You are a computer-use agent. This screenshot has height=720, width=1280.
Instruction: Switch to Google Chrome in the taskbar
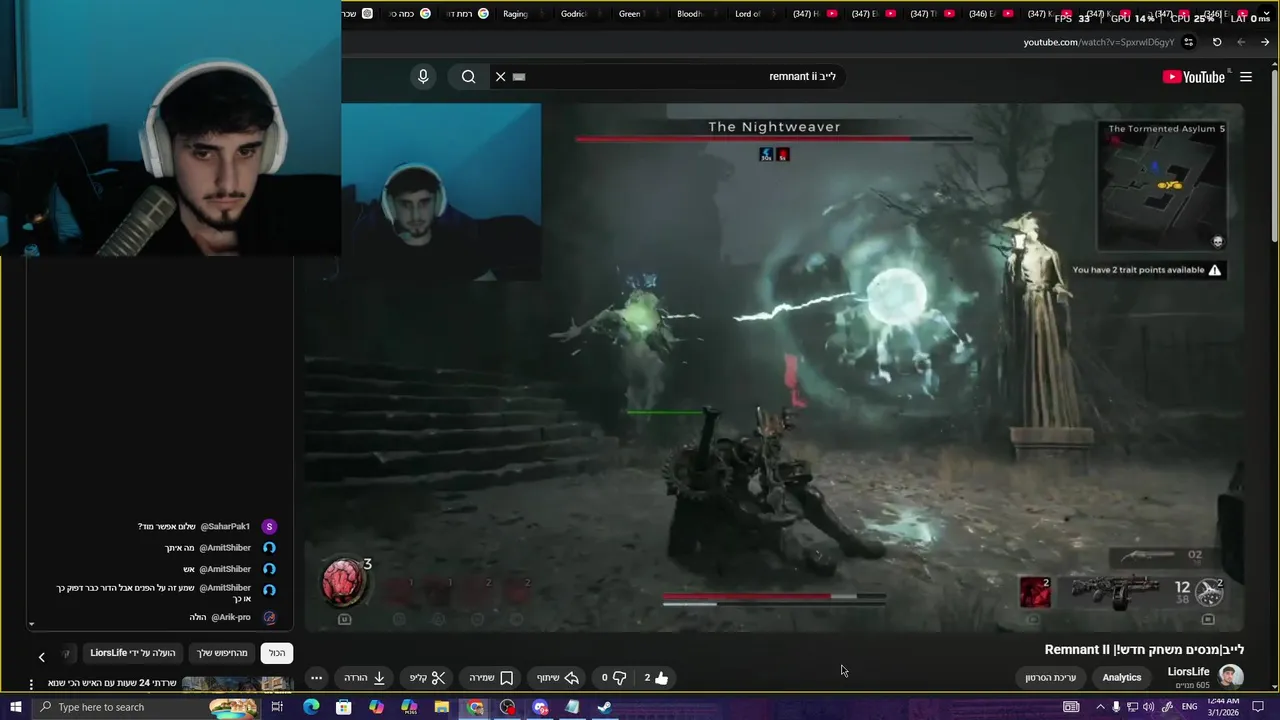point(475,707)
